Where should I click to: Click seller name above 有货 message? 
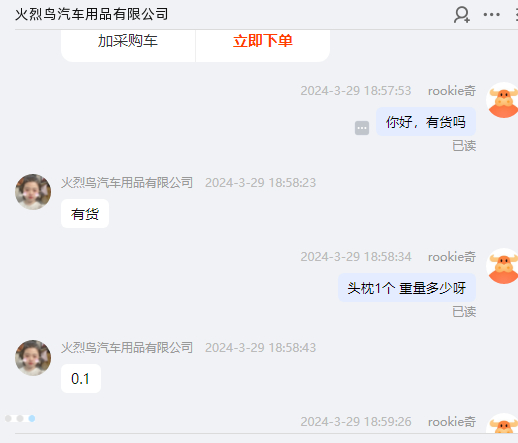tap(127, 183)
